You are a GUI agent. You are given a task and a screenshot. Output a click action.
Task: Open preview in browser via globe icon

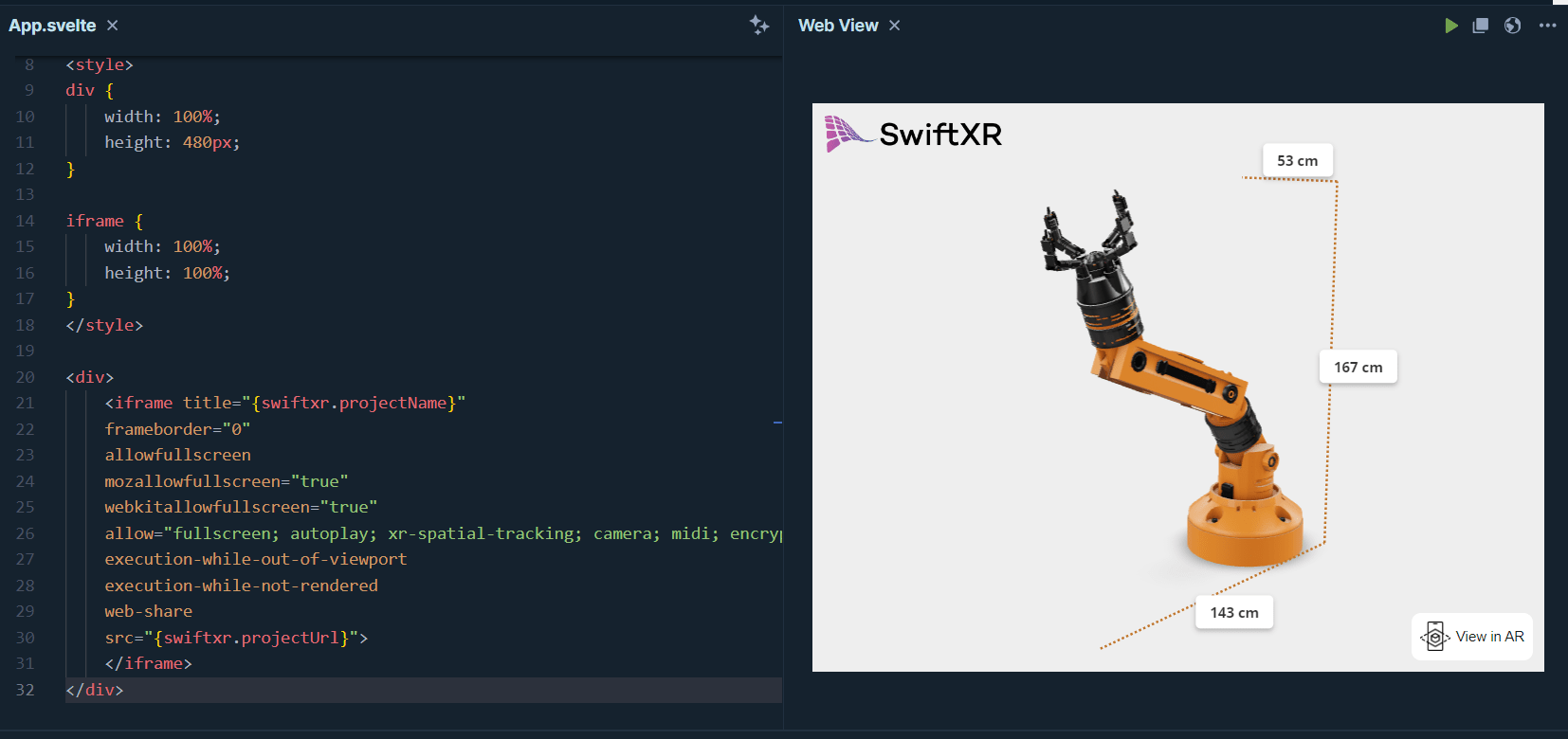1512,26
